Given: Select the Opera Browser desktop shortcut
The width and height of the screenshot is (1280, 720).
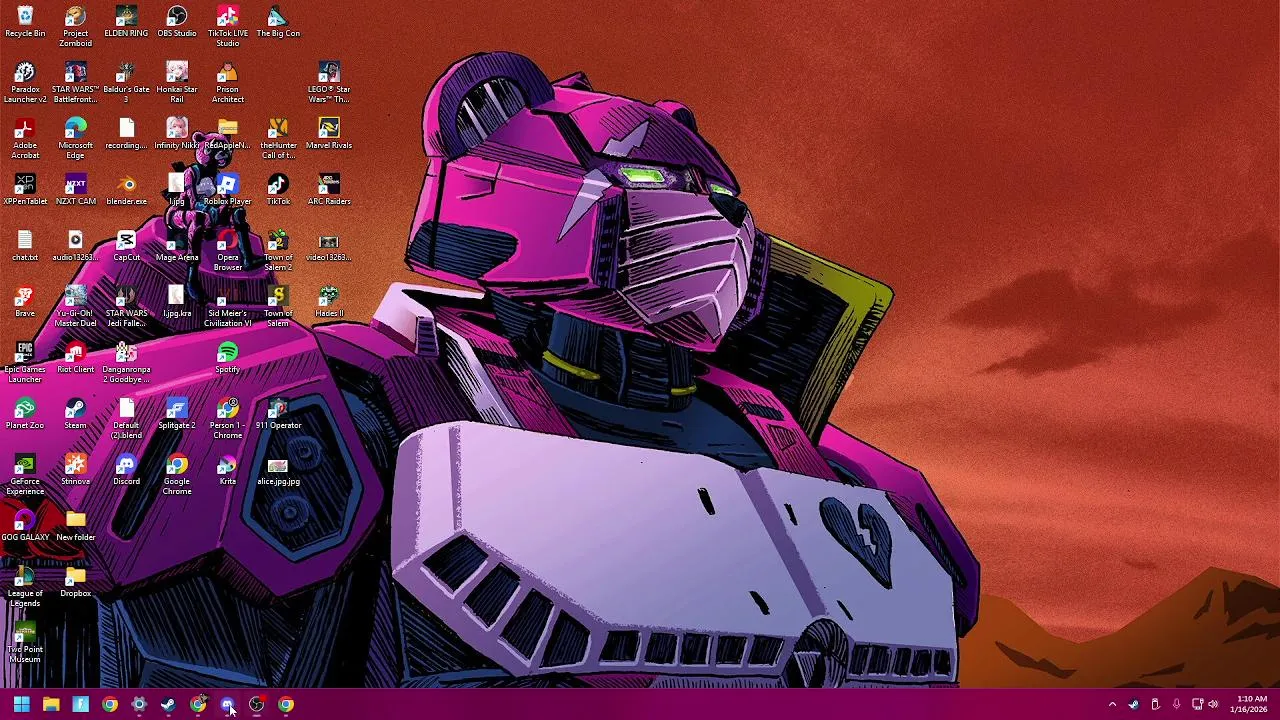Looking at the screenshot, I should [x=228, y=251].
